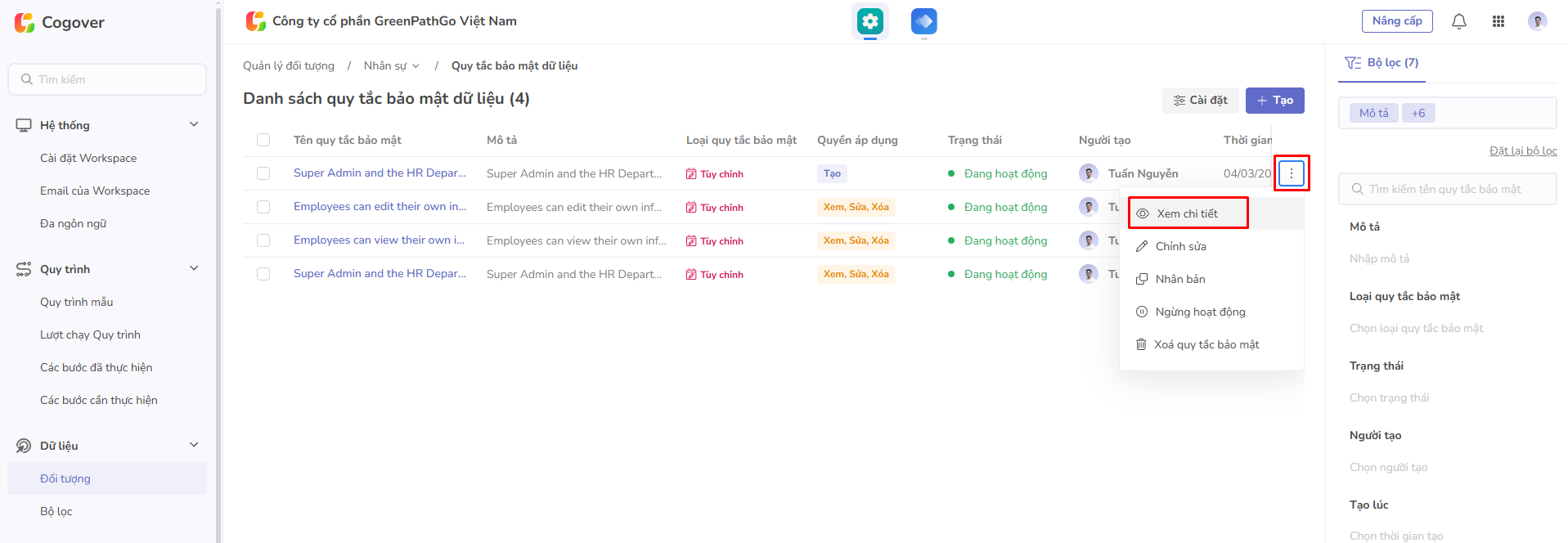Click the pencil icon beside Chỉnh sửa

point(1142,246)
